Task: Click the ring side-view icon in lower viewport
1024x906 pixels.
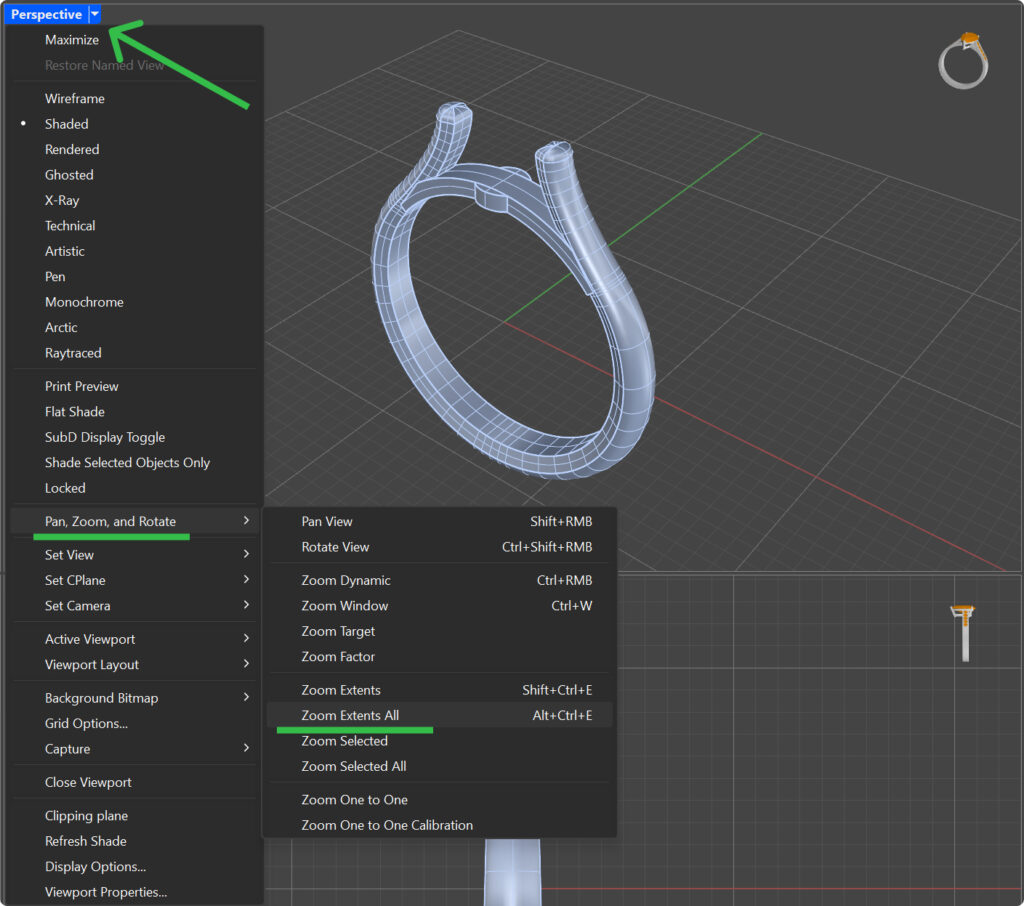Action: click(964, 633)
